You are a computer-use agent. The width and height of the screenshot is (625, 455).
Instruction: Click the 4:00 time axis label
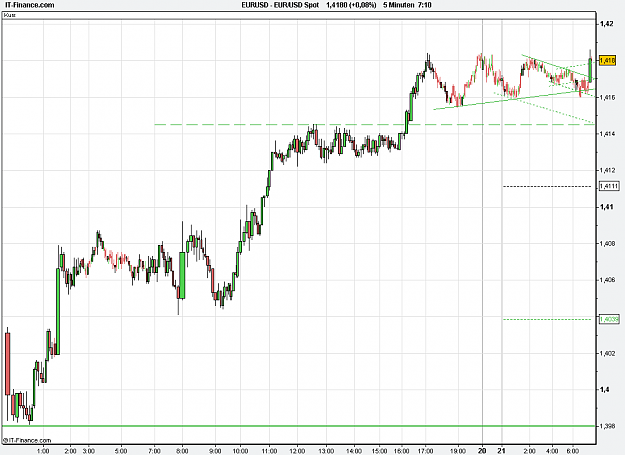552,451
